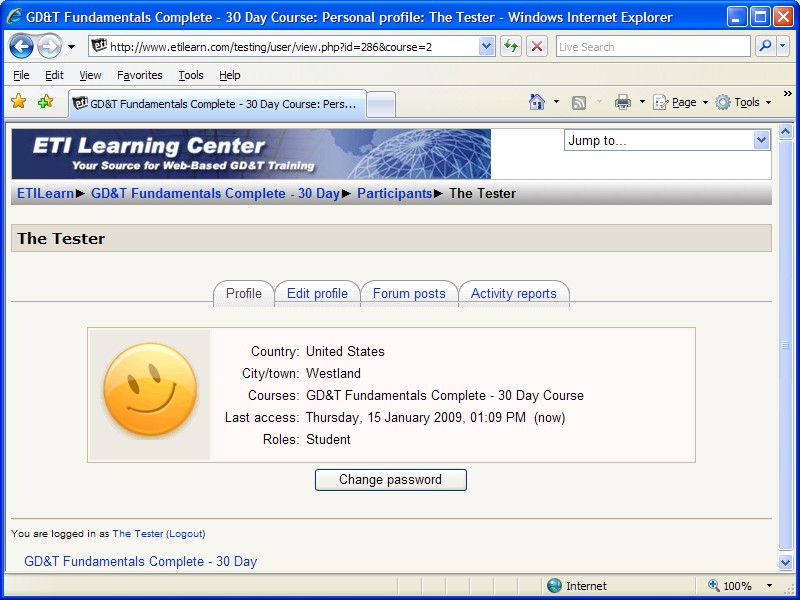Select the GD&T Fundamentals browser tab
The width and height of the screenshot is (800, 600).
(217, 104)
